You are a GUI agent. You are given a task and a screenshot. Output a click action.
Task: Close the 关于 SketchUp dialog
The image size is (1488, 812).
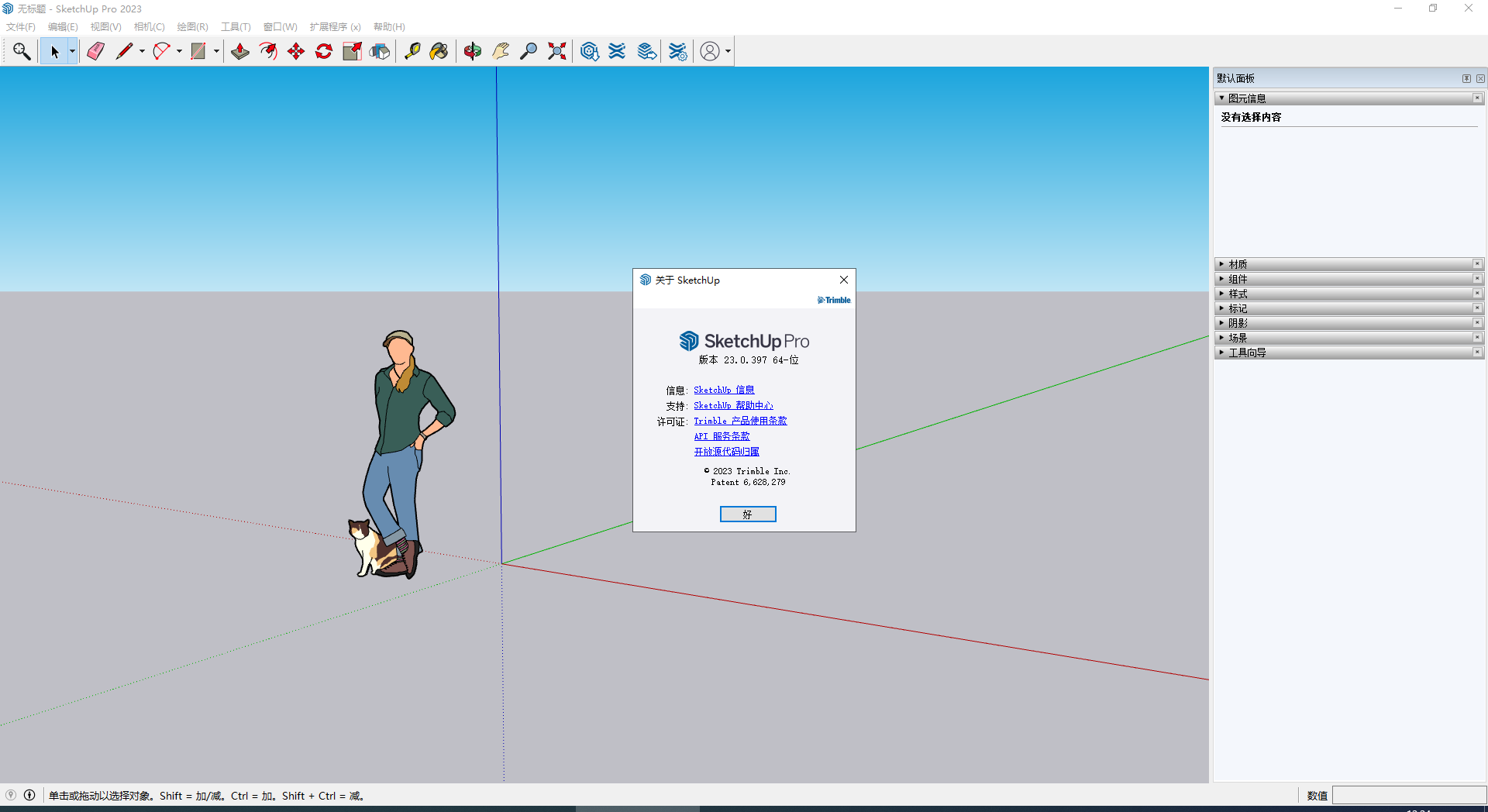click(x=844, y=280)
